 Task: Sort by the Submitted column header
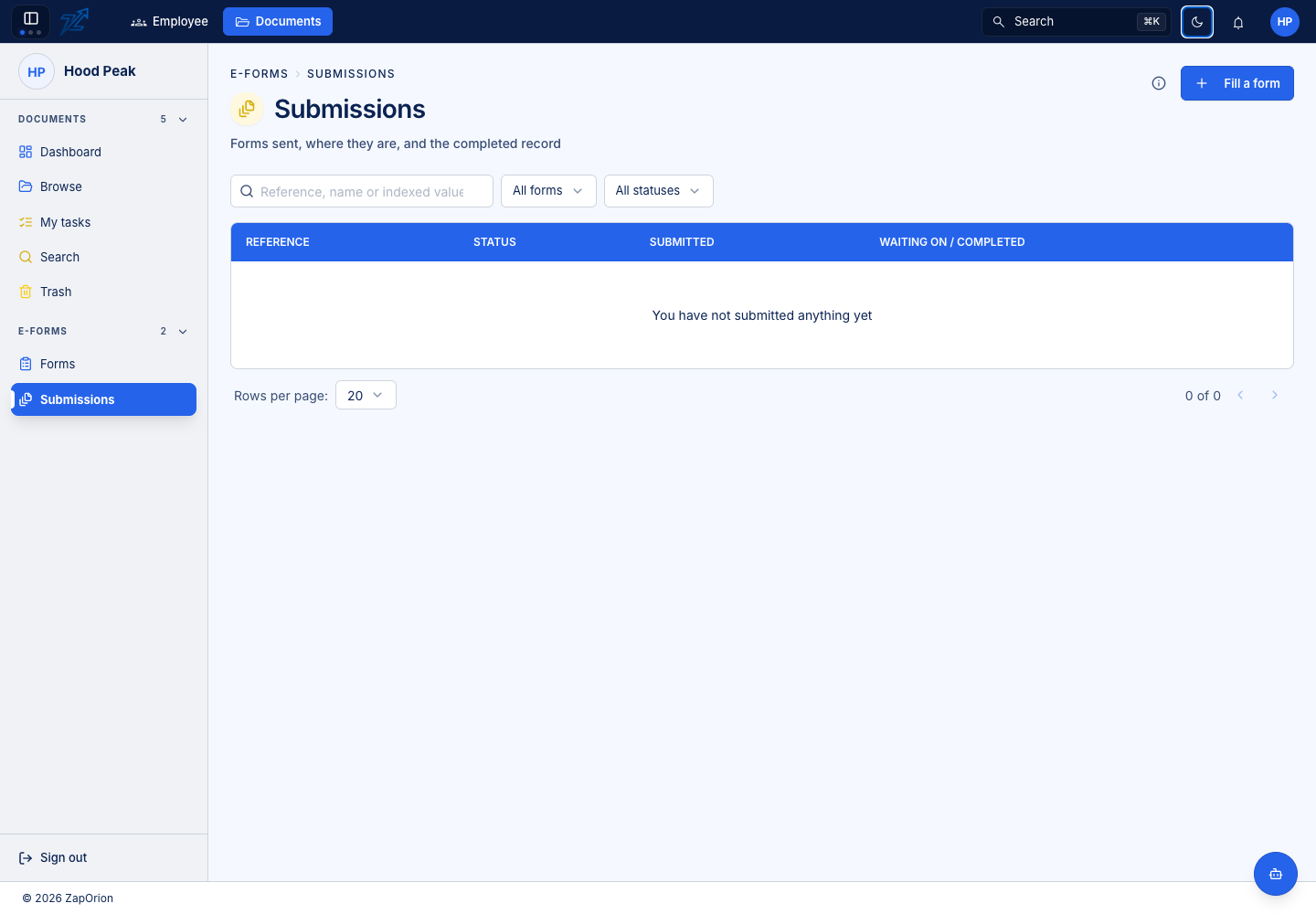[x=682, y=242]
